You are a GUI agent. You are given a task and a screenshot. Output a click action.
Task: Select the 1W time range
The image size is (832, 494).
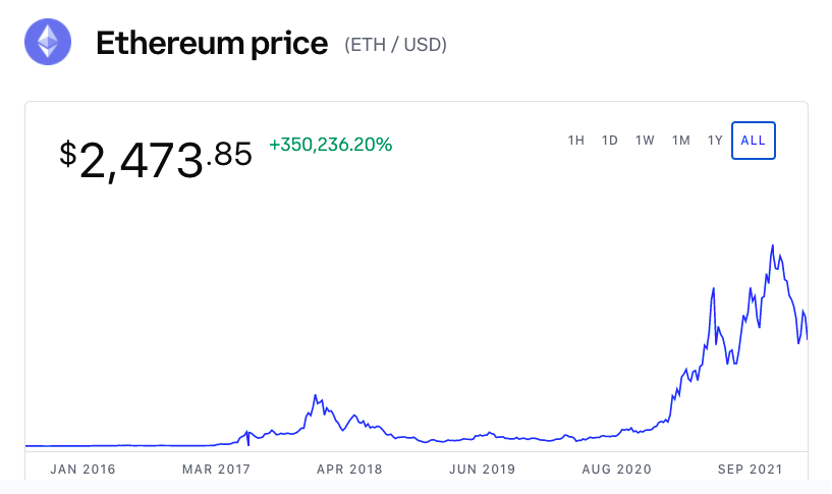(645, 141)
